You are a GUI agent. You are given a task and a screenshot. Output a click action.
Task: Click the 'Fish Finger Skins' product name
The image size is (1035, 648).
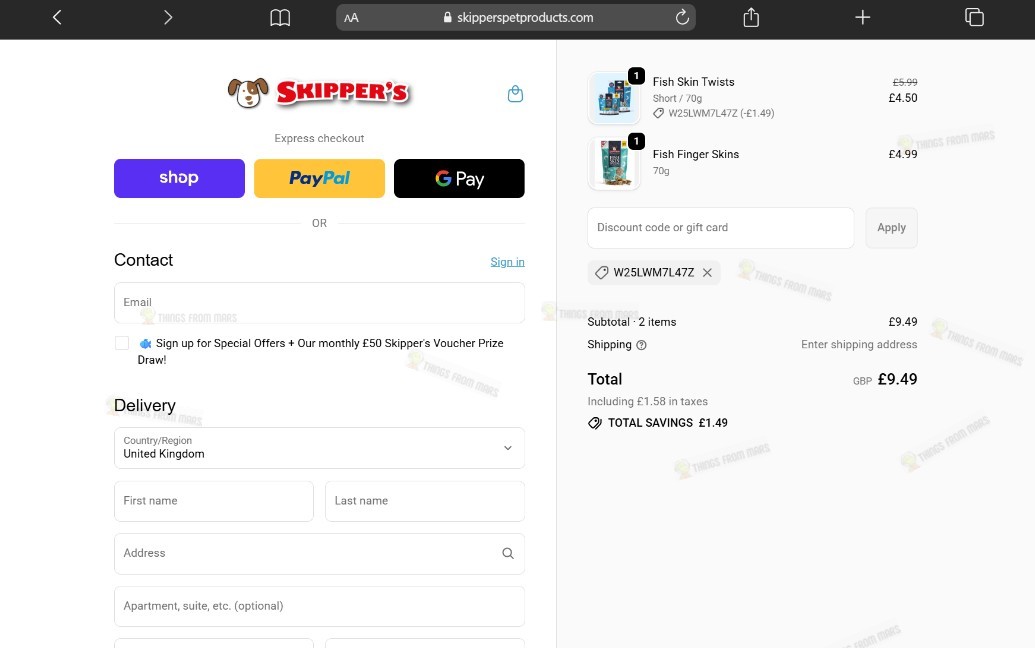(x=696, y=154)
